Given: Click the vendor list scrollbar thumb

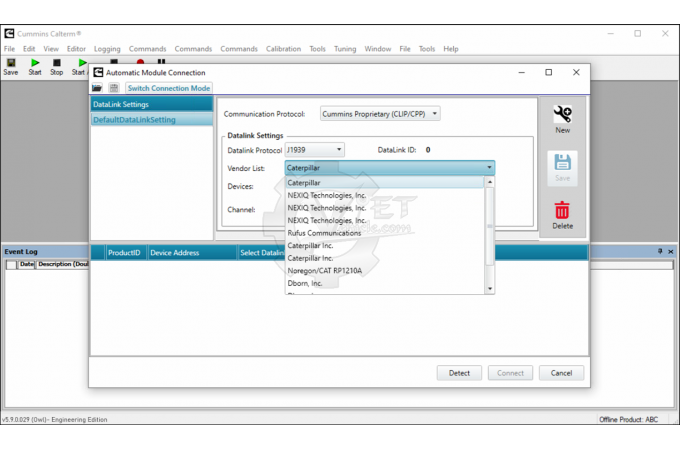Looking at the screenshot, I should (490, 226).
